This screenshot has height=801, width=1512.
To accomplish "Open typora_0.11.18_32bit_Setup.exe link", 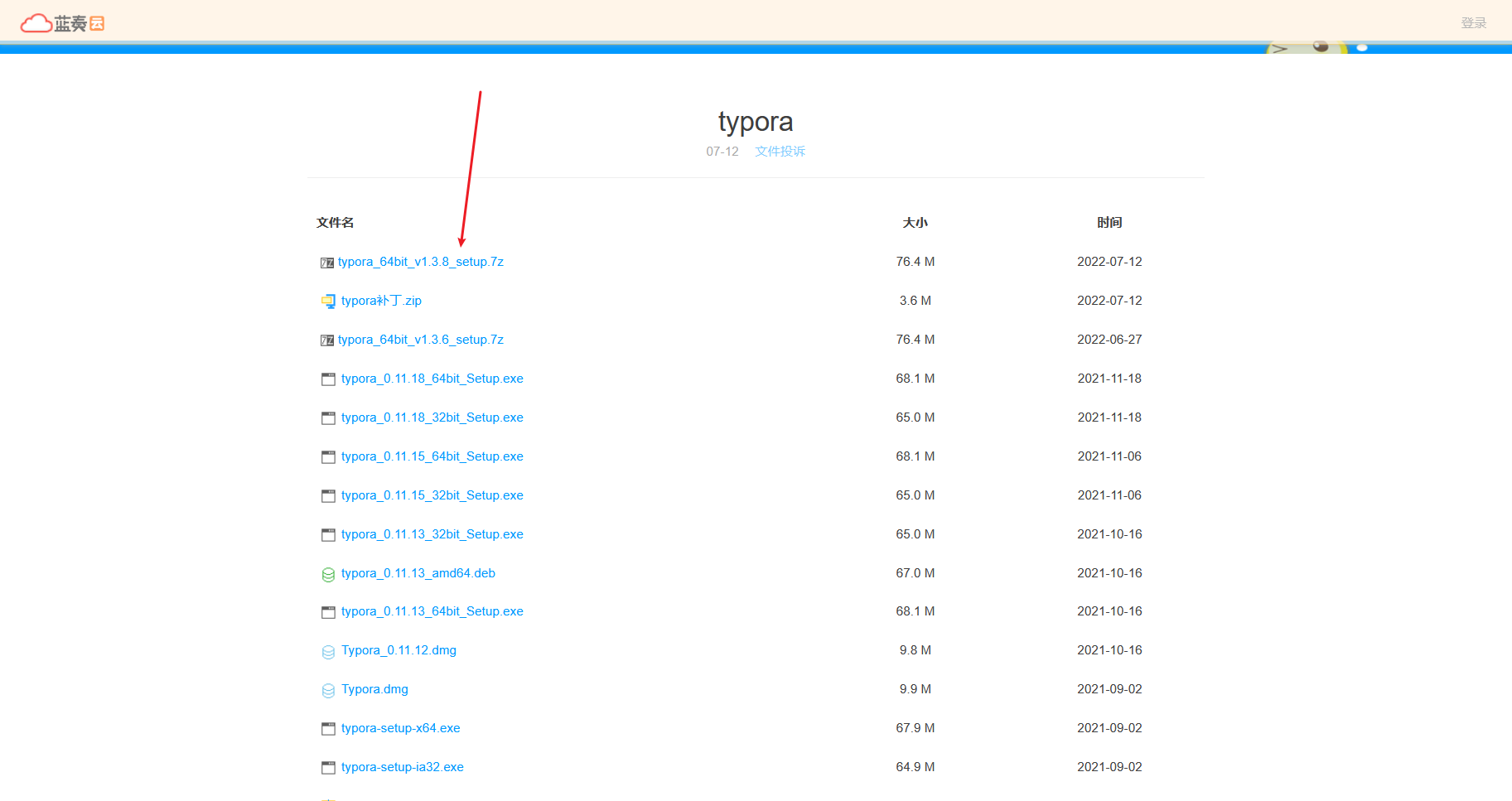I will coord(432,417).
